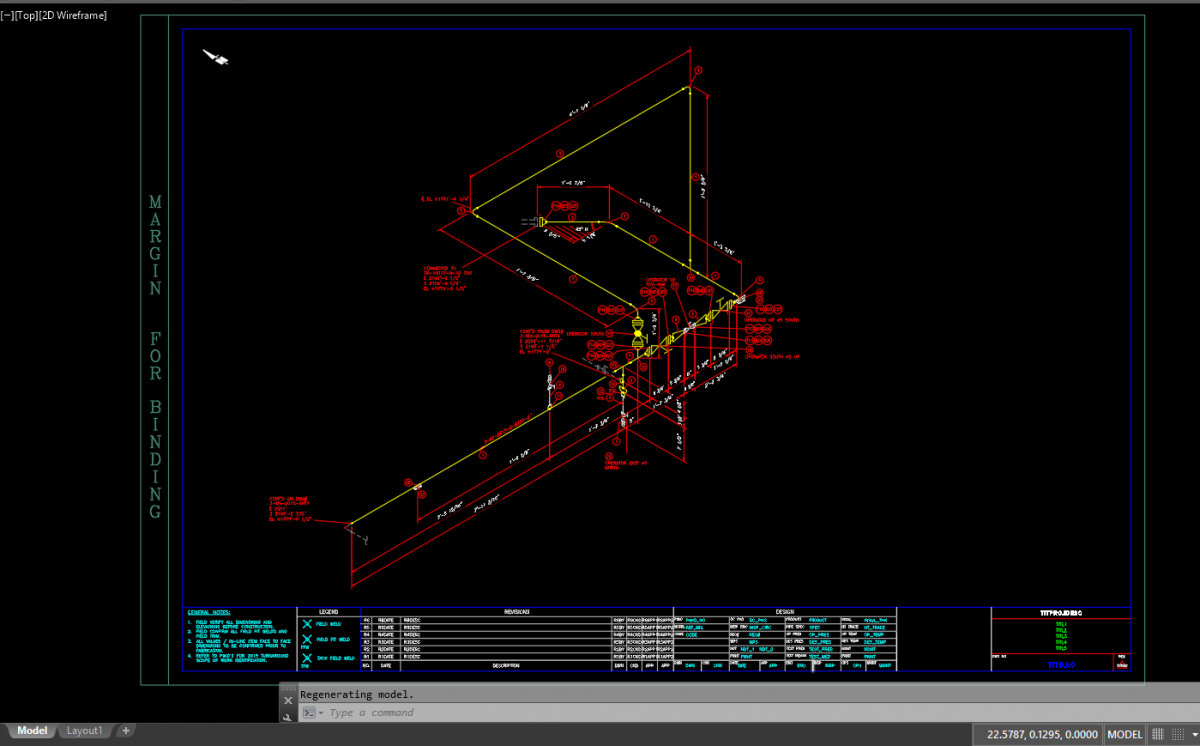Close the command line window
Image resolution: width=1200 pixels, height=746 pixels.
pos(288,701)
